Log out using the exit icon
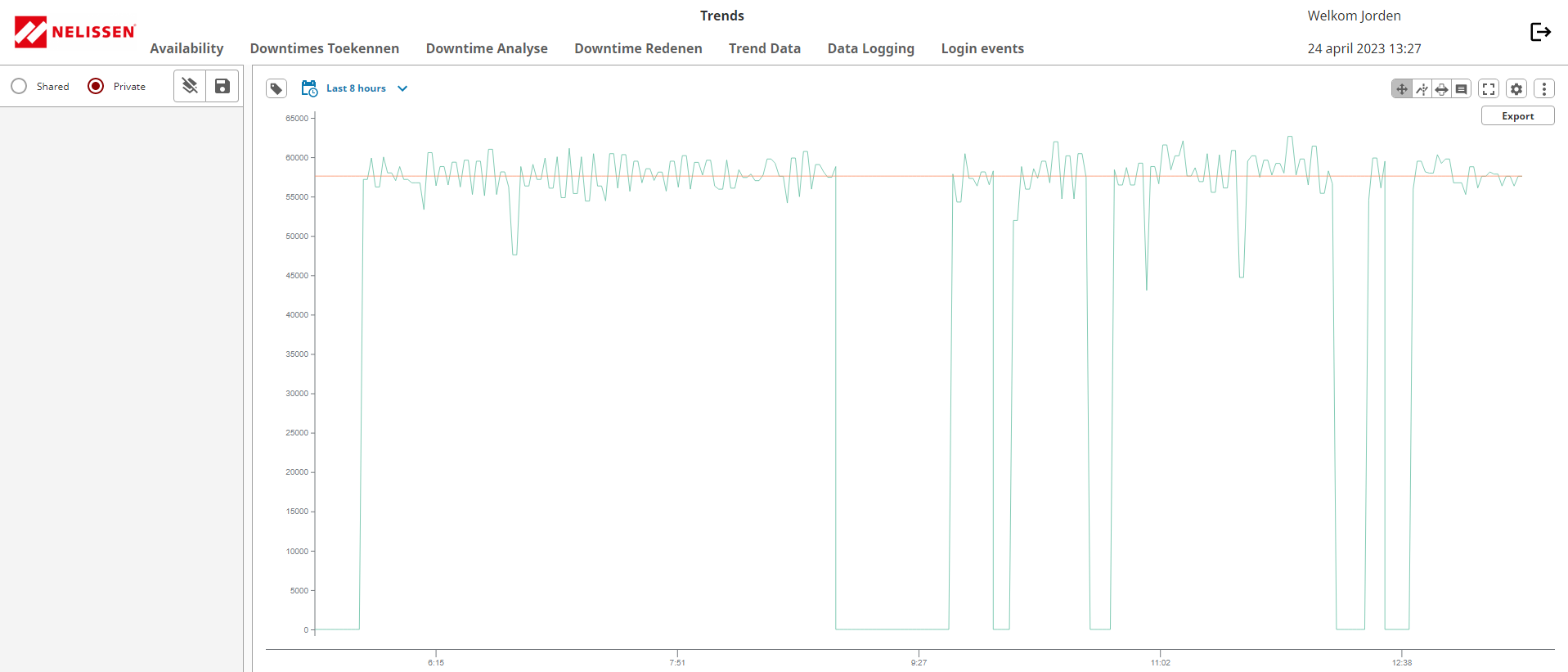This screenshot has height=672, width=1568. [1540, 32]
